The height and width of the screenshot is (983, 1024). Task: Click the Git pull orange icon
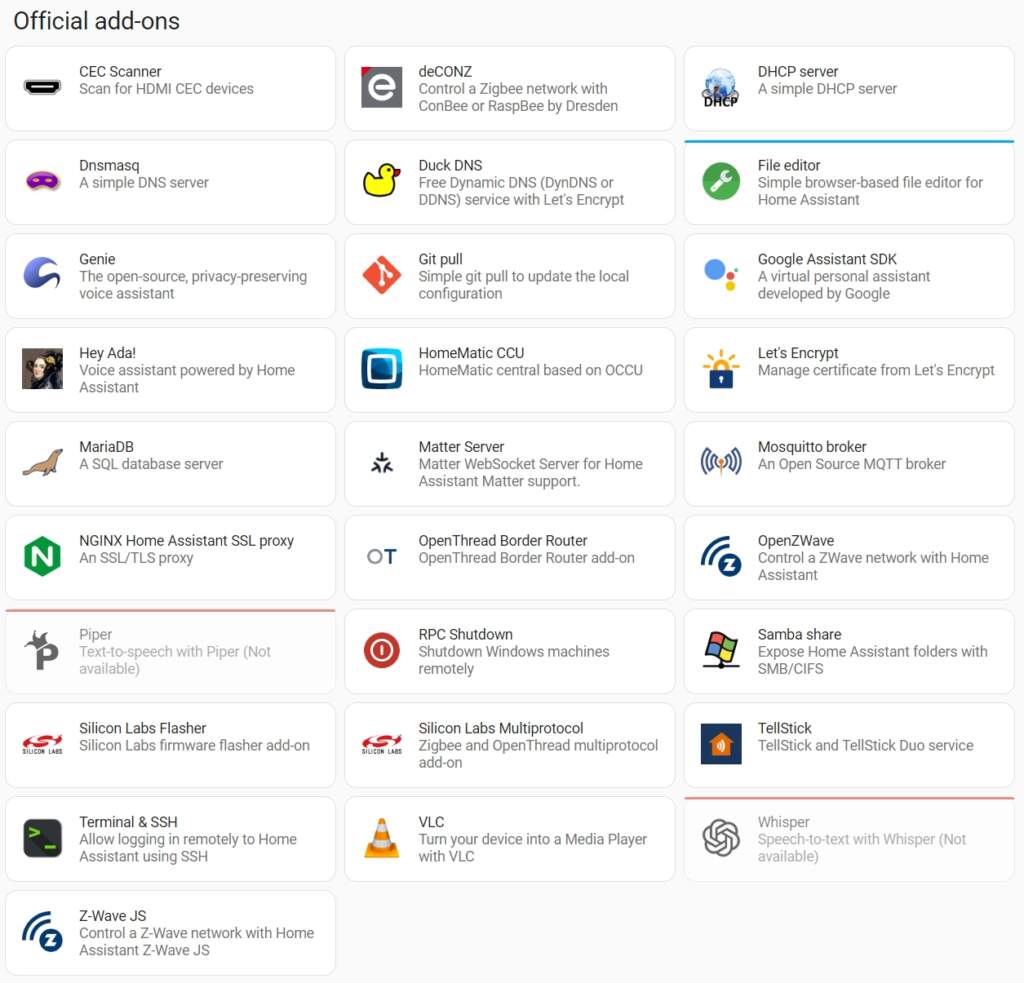[x=381, y=276]
